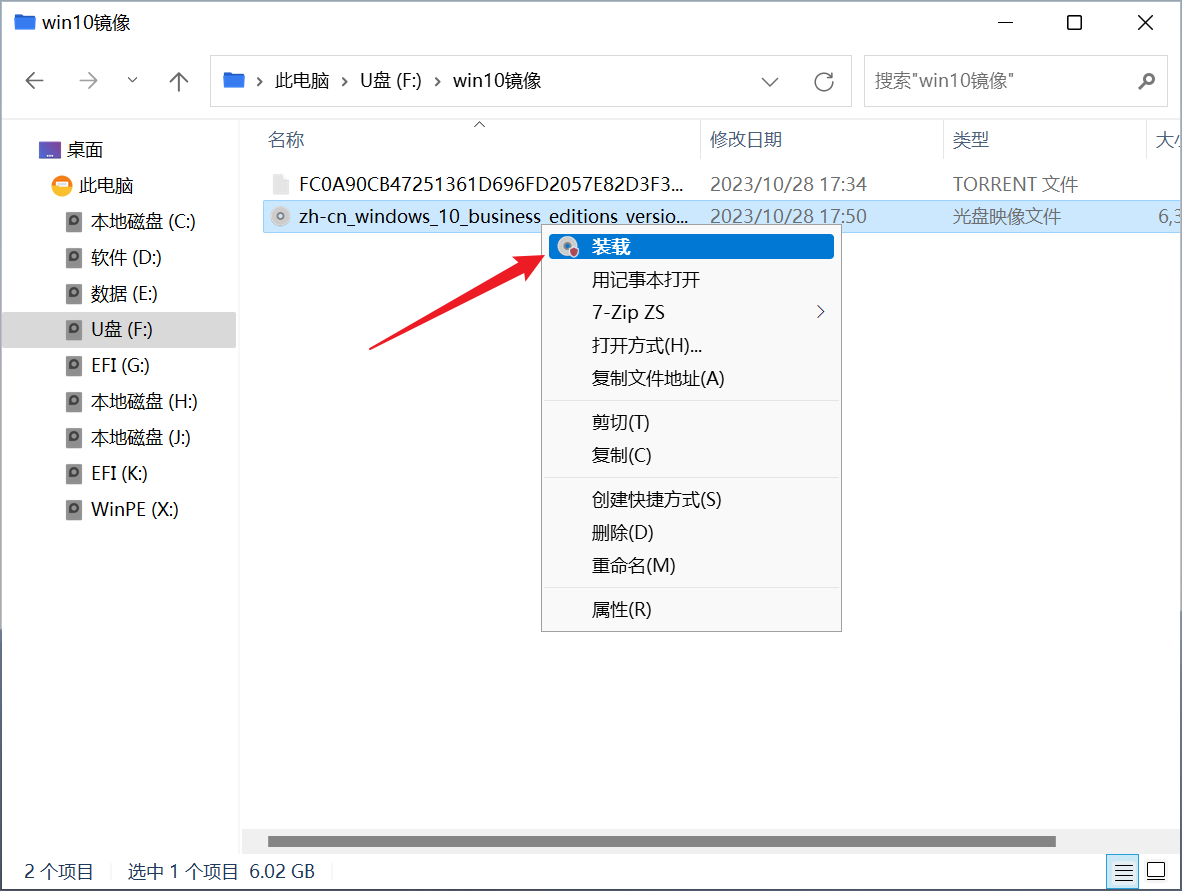This screenshot has width=1182, height=891.
Task: Select 此电脑 in the navigation pane
Action: (106, 185)
